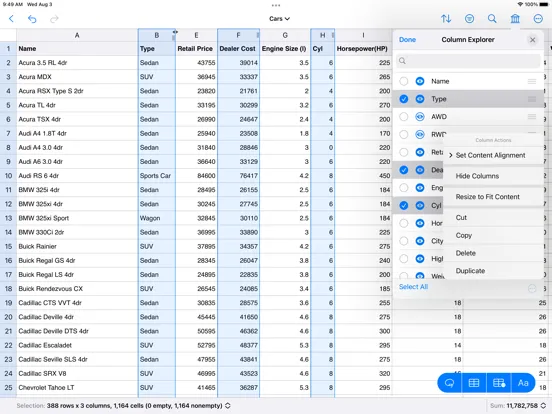The width and height of the screenshot is (552, 414).
Task: Tap the magnifier in Column Explorer search
Action: pos(402,61)
